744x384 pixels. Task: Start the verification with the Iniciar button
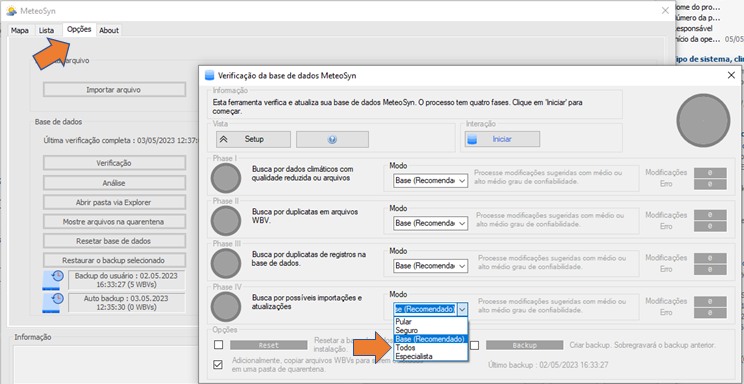point(502,140)
